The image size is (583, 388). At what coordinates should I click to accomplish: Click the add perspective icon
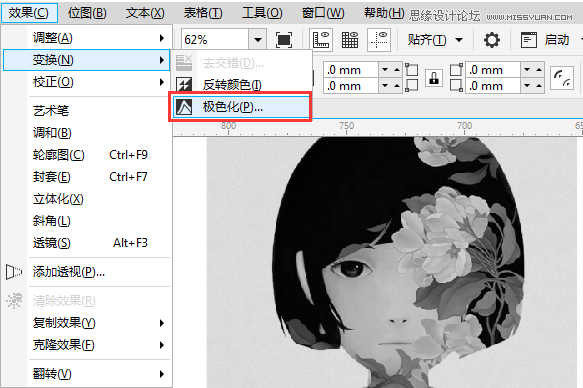click(14, 272)
